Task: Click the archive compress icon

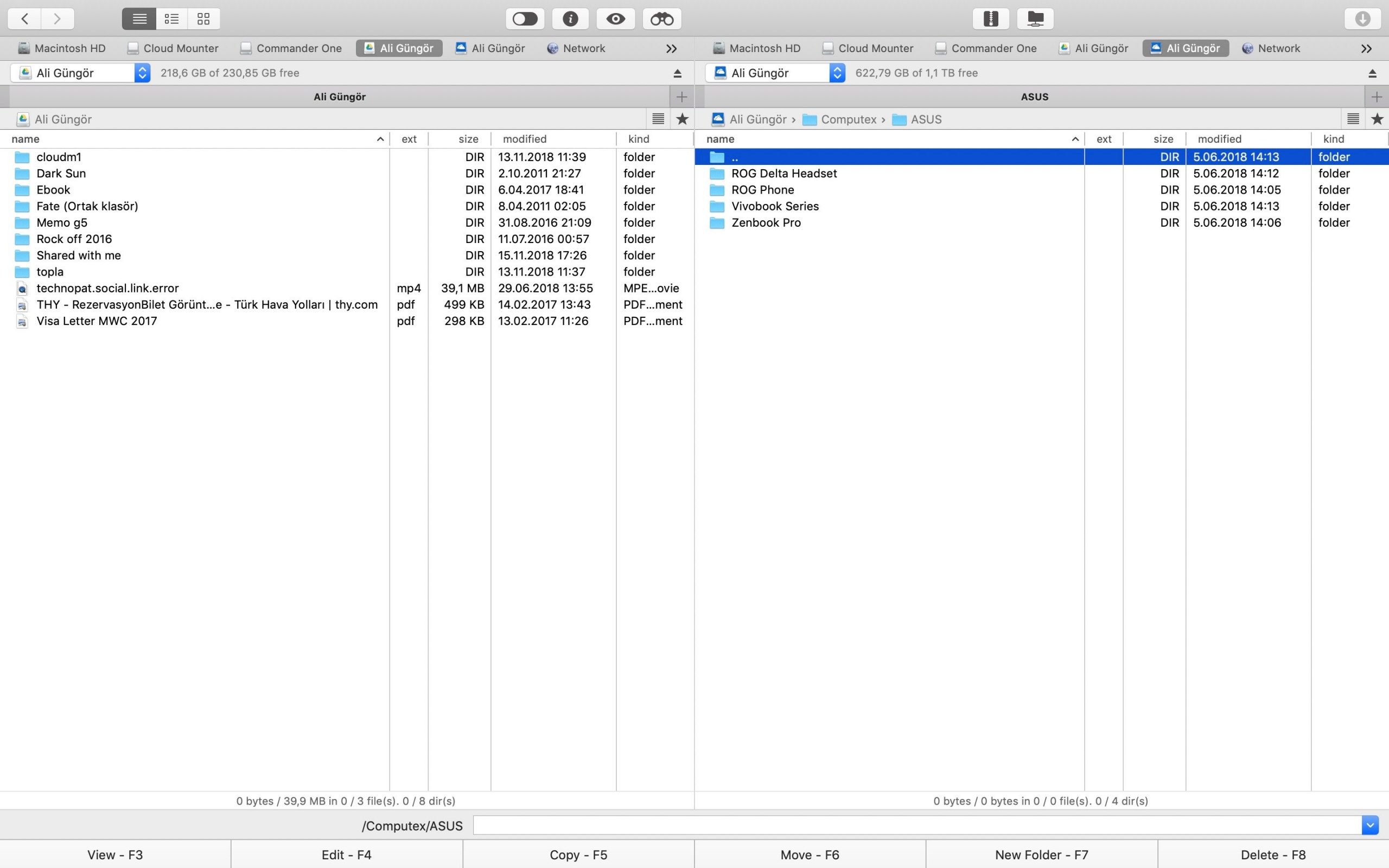Action: [x=991, y=19]
